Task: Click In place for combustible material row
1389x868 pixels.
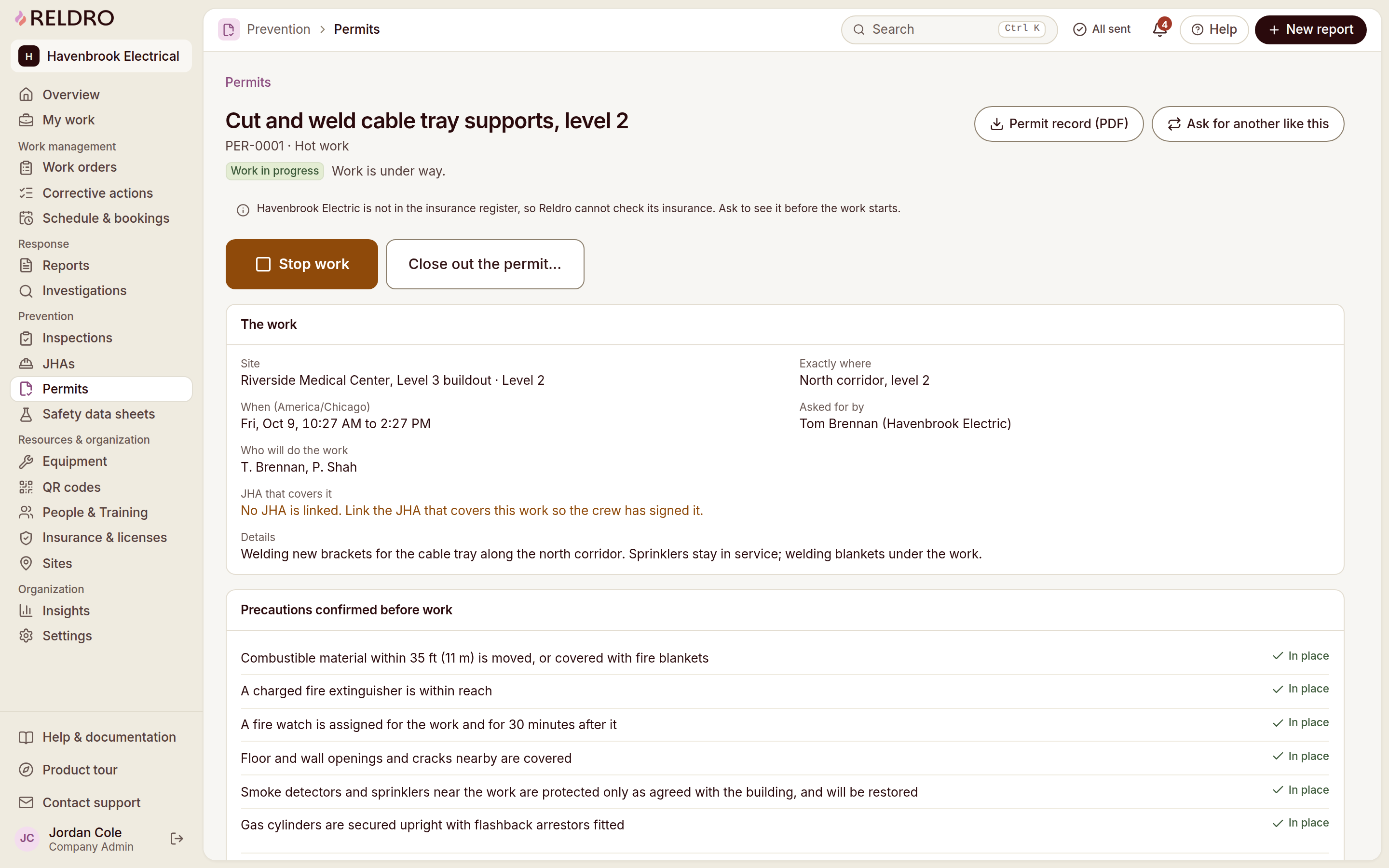Action: 1301,656
